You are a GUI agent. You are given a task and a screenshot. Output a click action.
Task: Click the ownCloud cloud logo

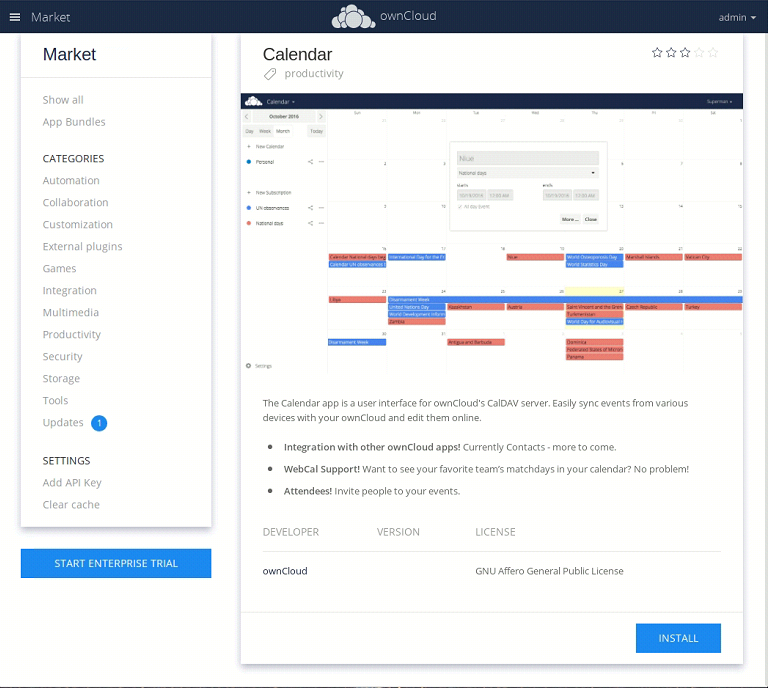[353, 17]
